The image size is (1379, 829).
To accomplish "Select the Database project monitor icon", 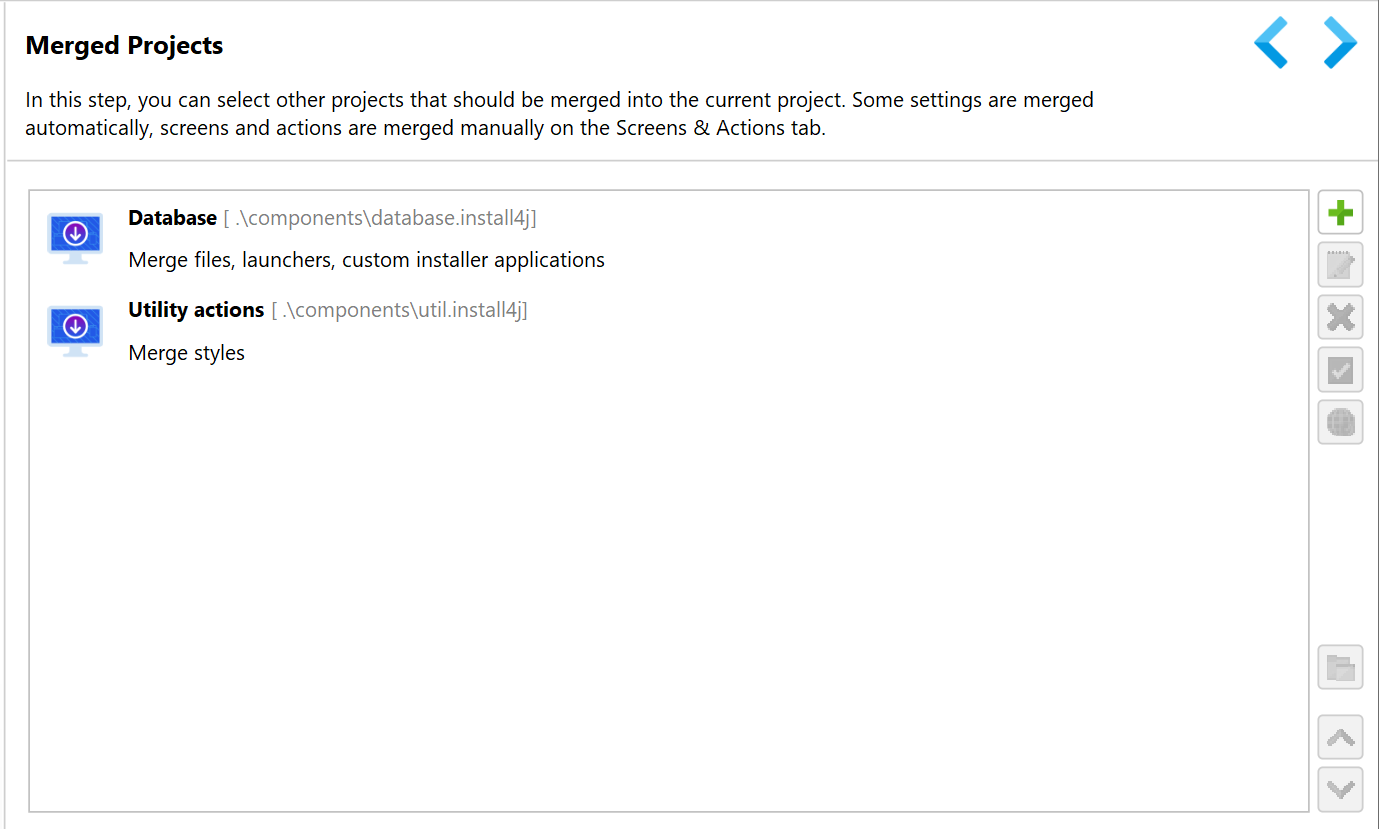I will click(75, 238).
